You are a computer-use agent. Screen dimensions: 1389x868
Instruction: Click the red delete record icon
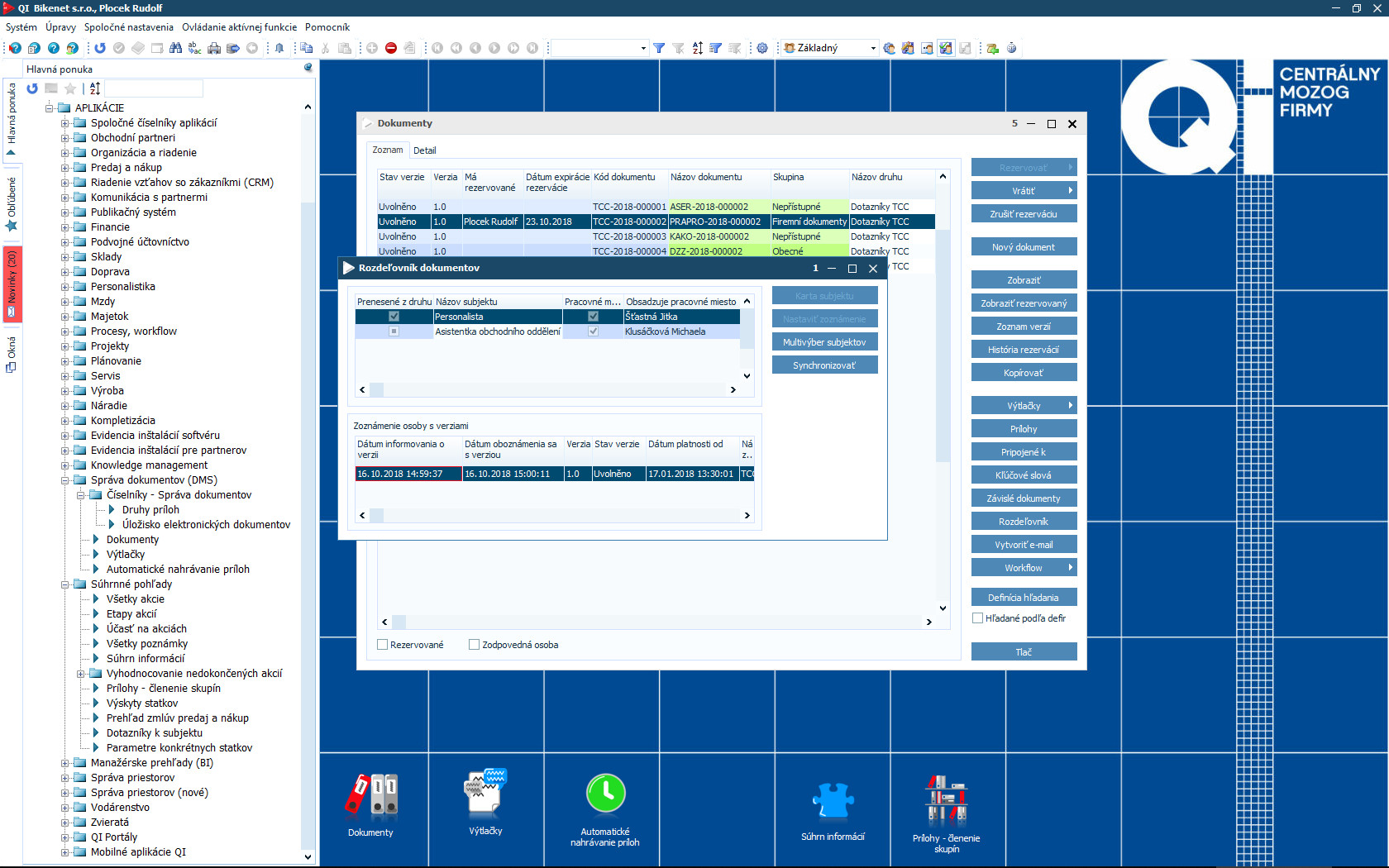click(391, 48)
